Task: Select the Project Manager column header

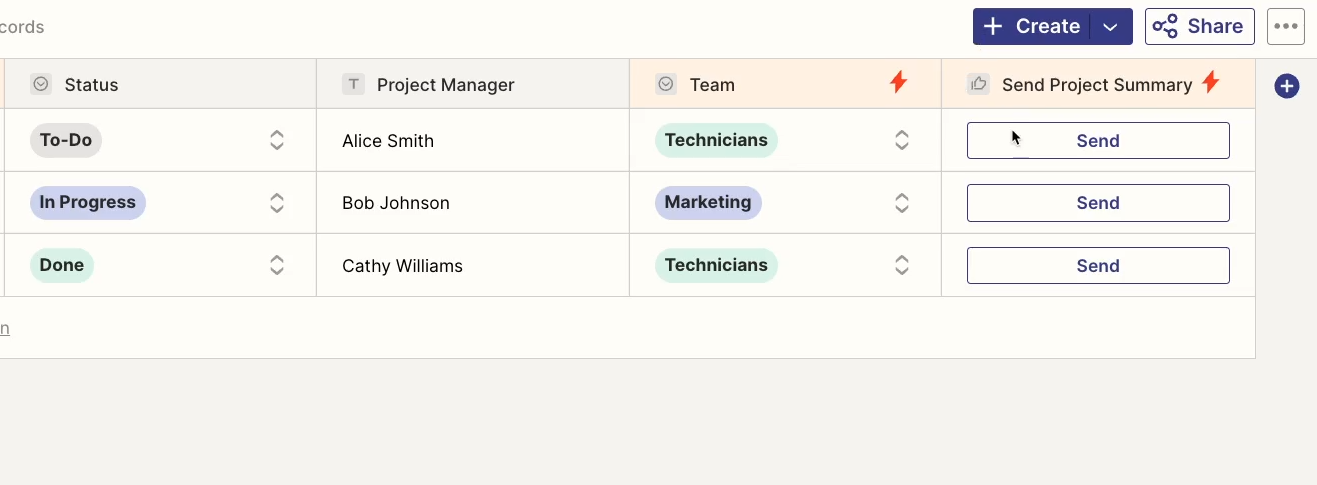Action: 473,84
